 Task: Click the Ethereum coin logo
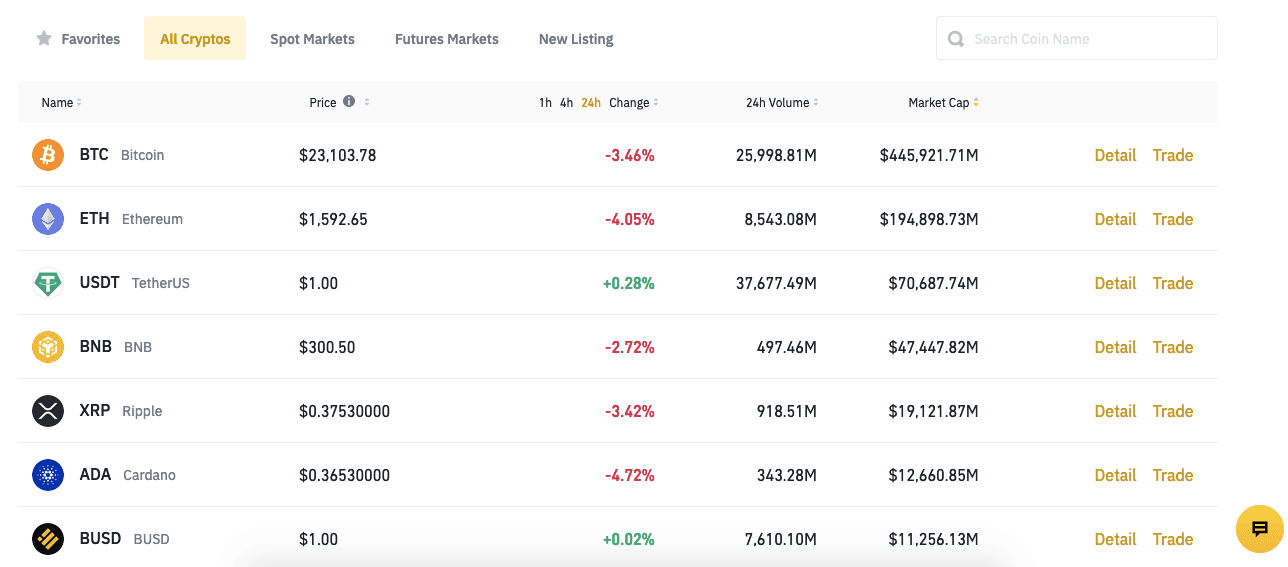tap(48, 219)
